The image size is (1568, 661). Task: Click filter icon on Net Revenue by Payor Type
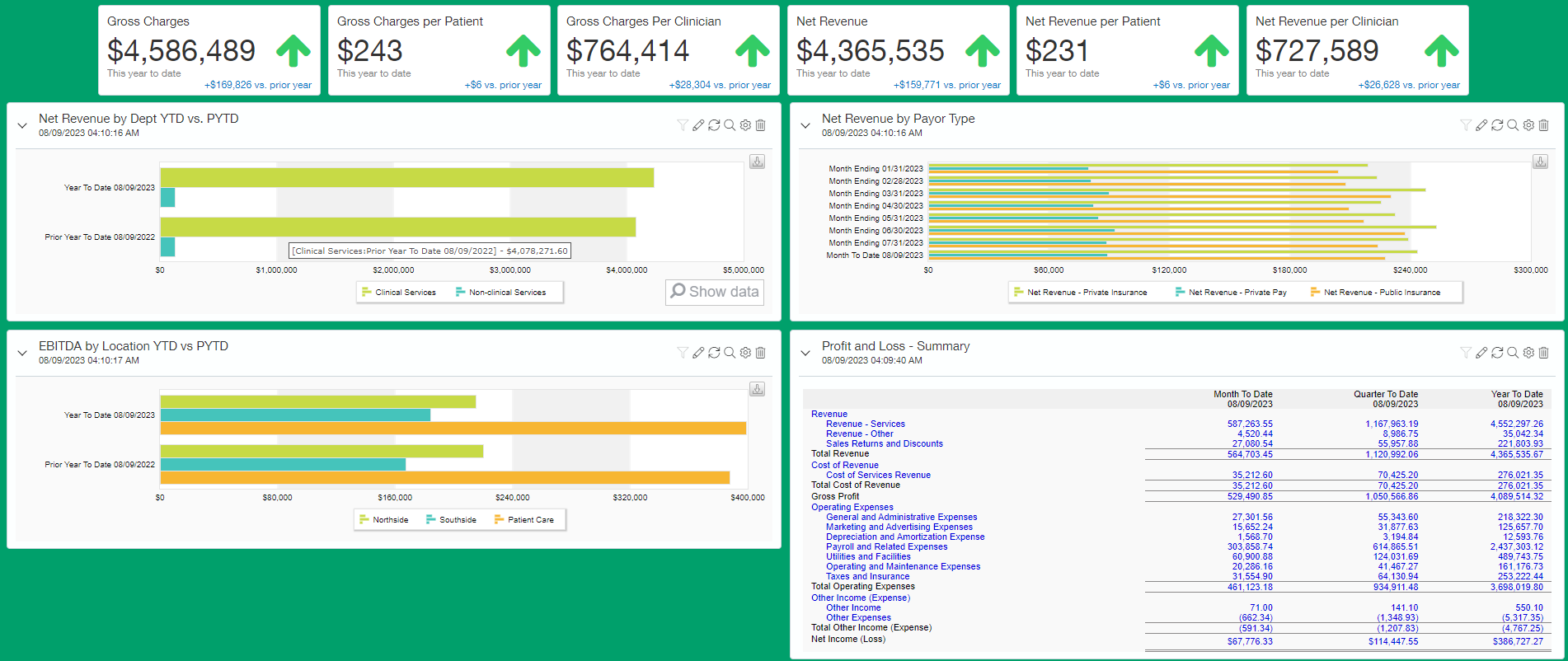1466,125
